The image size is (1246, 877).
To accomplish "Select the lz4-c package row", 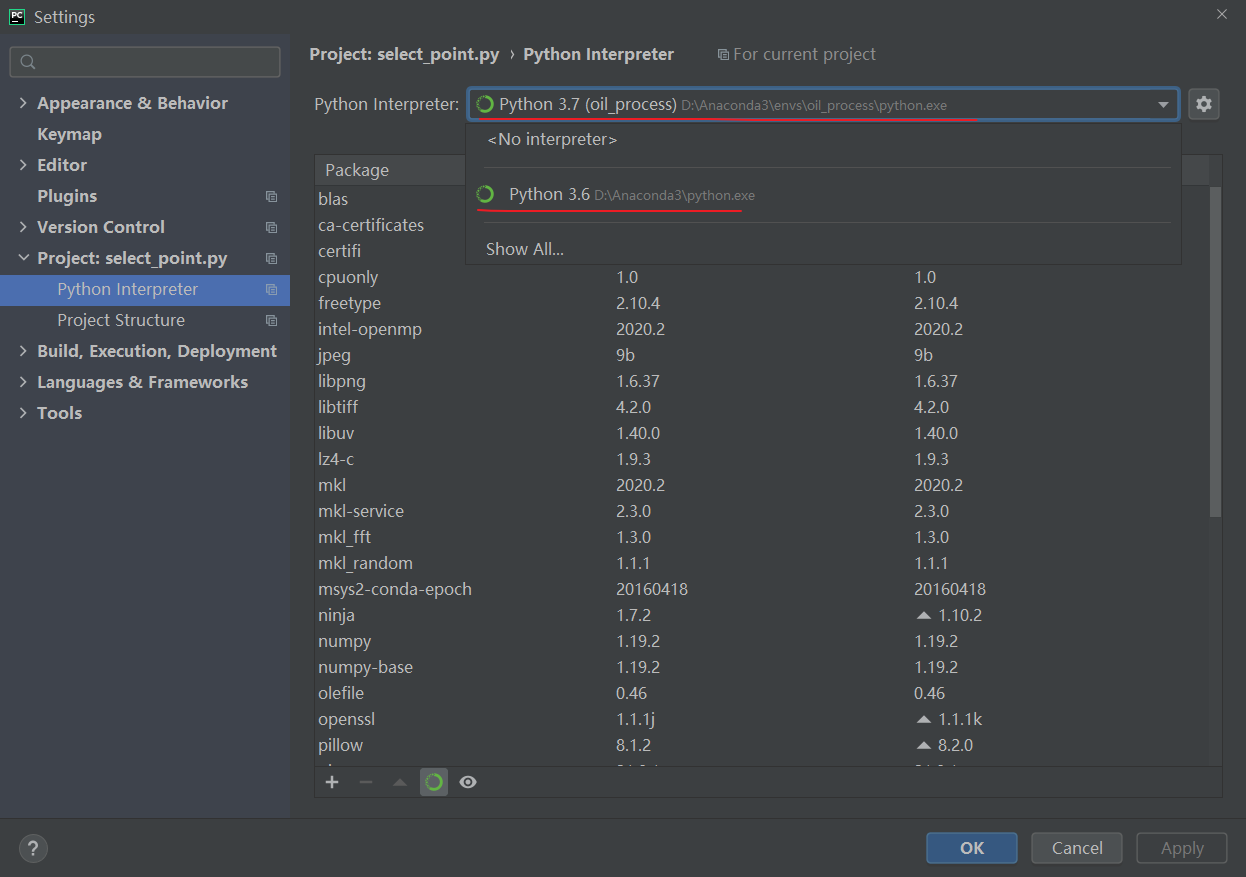I will pos(762,459).
